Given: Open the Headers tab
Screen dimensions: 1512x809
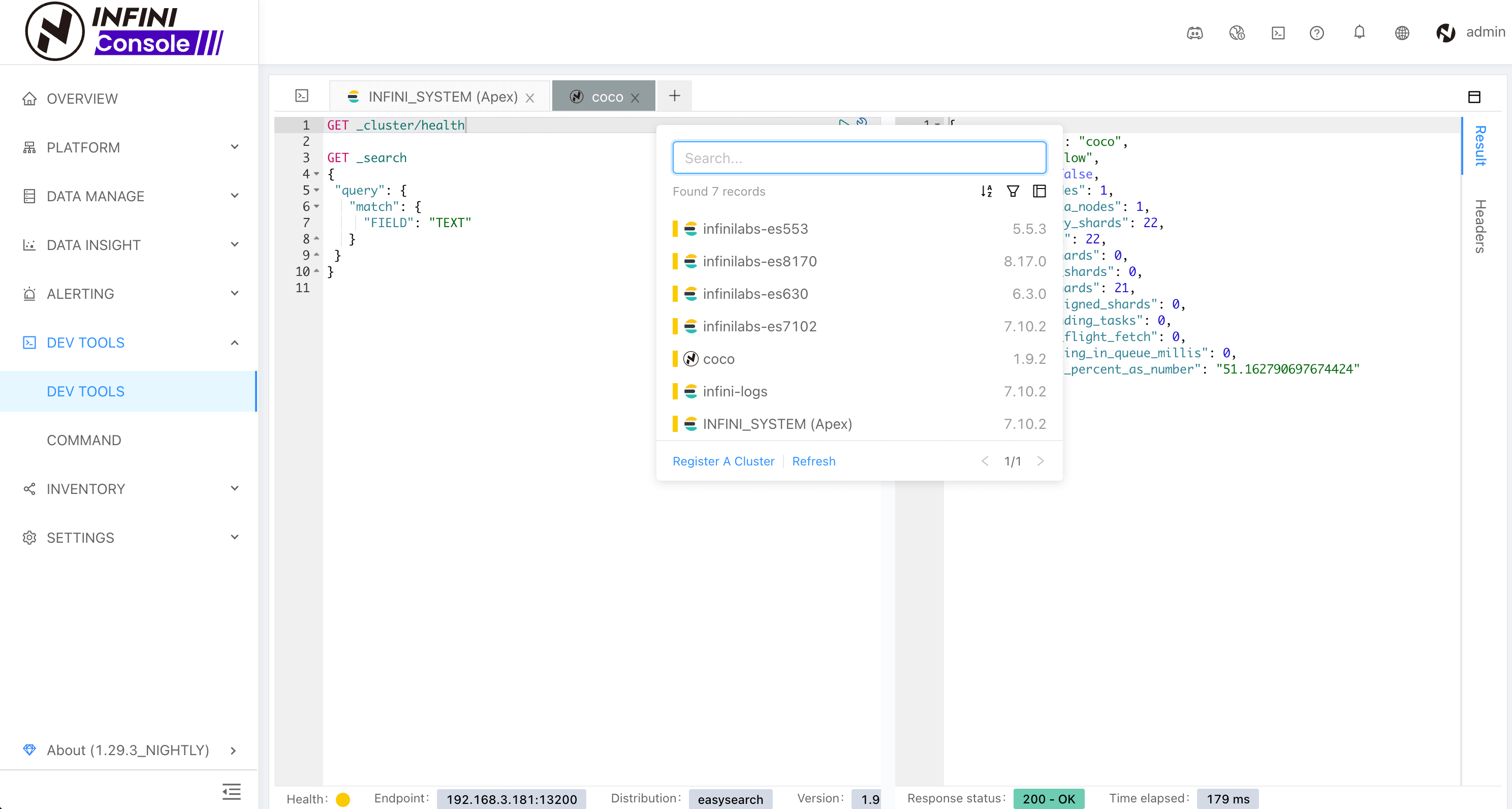Looking at the screenshot, I should coord(1479,226).
